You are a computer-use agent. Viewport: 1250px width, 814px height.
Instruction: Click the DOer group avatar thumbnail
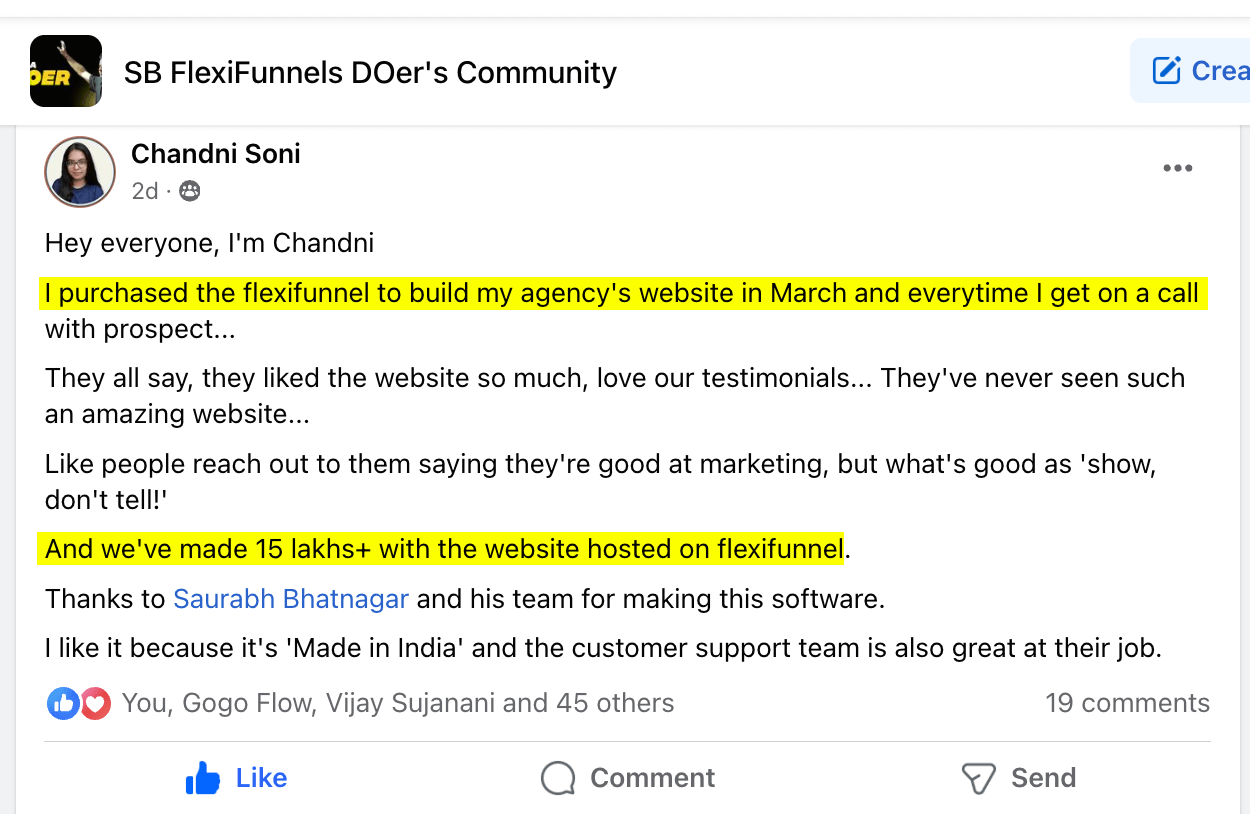click(x=66, y=71)
